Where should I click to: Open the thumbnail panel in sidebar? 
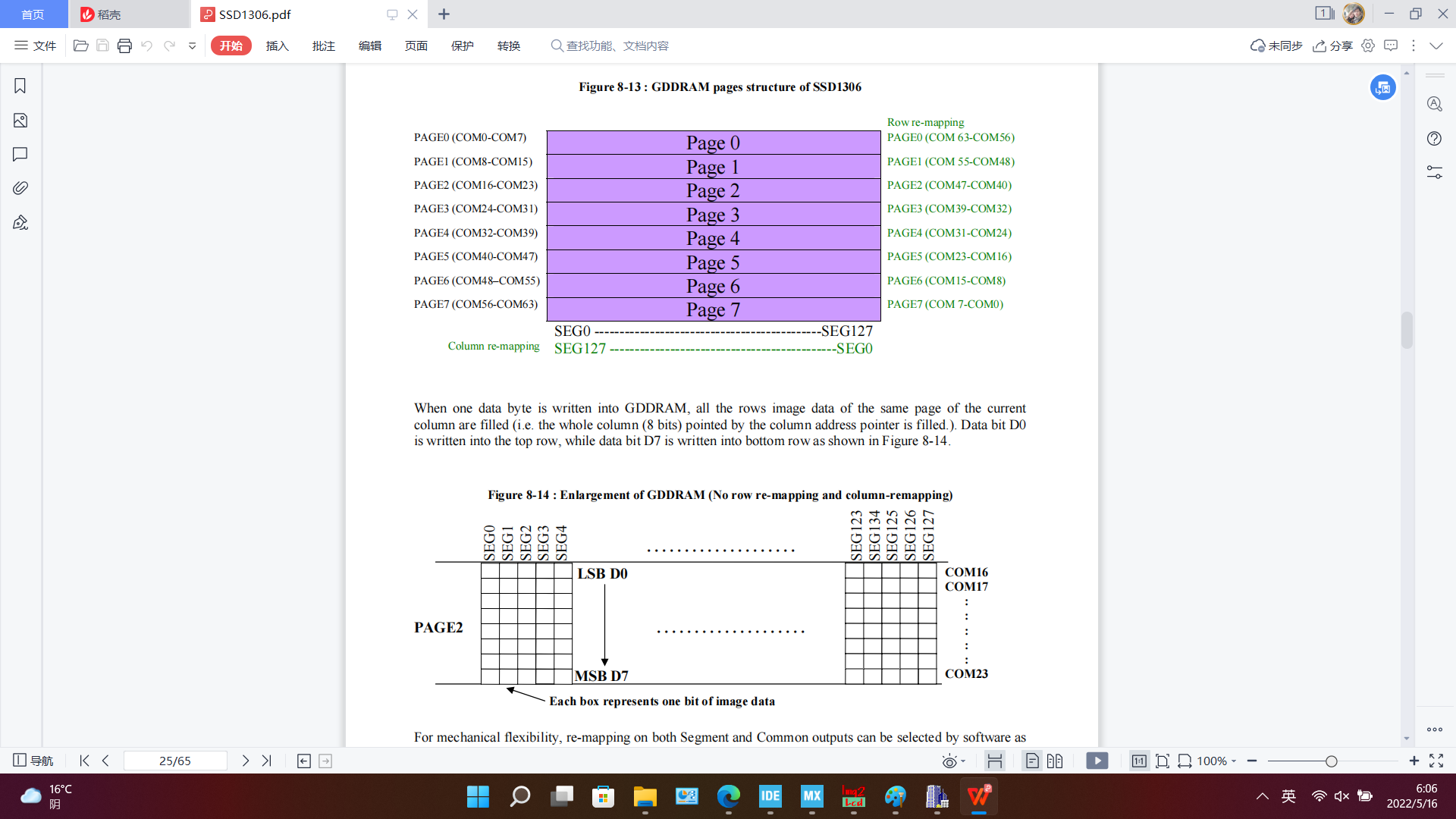click(20, 121)
